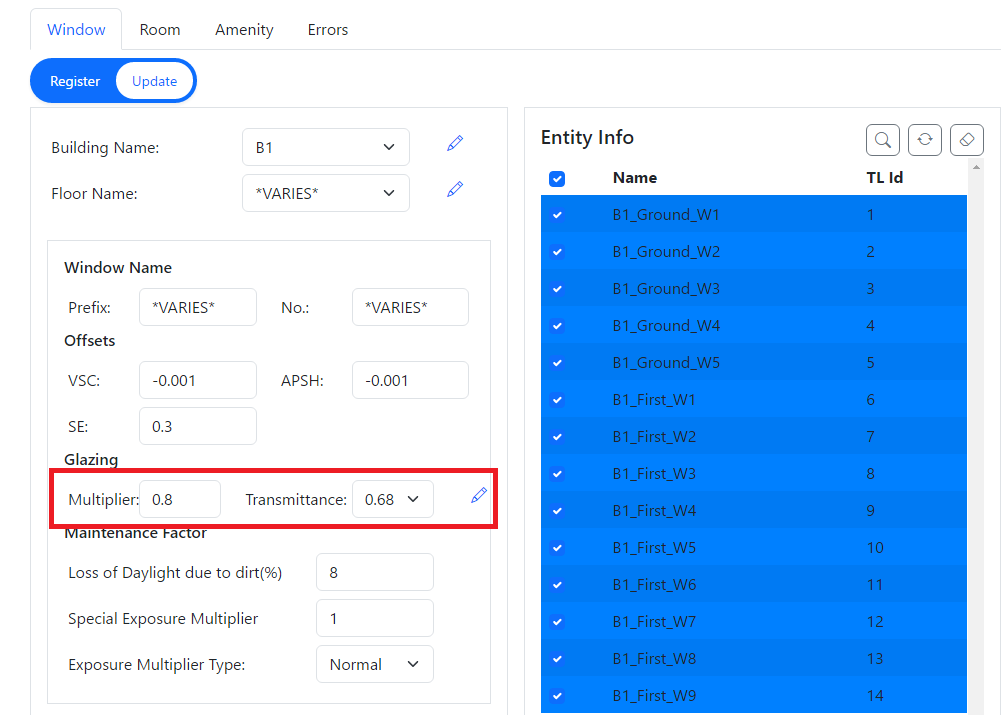Screen dimensions: 1001x715
Task: Open the Errors tab
Action: 328,30
